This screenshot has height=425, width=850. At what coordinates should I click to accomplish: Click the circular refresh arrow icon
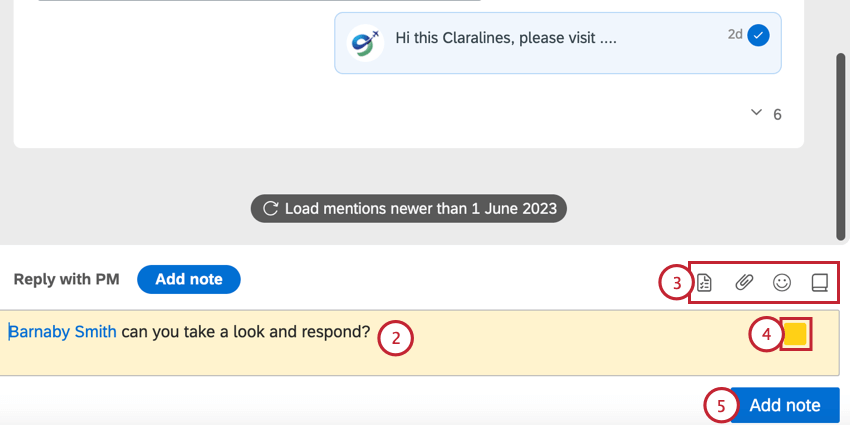click(270, 209)
